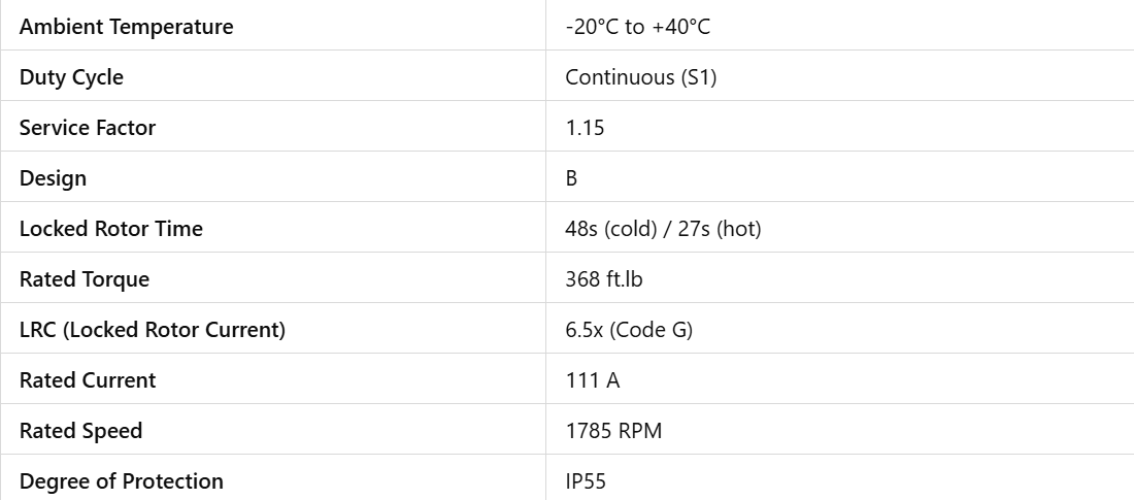The width and height of the screenshot is (1134, 500).
Task: Select the 111 A current value
Action: click(x=585, y=380)
